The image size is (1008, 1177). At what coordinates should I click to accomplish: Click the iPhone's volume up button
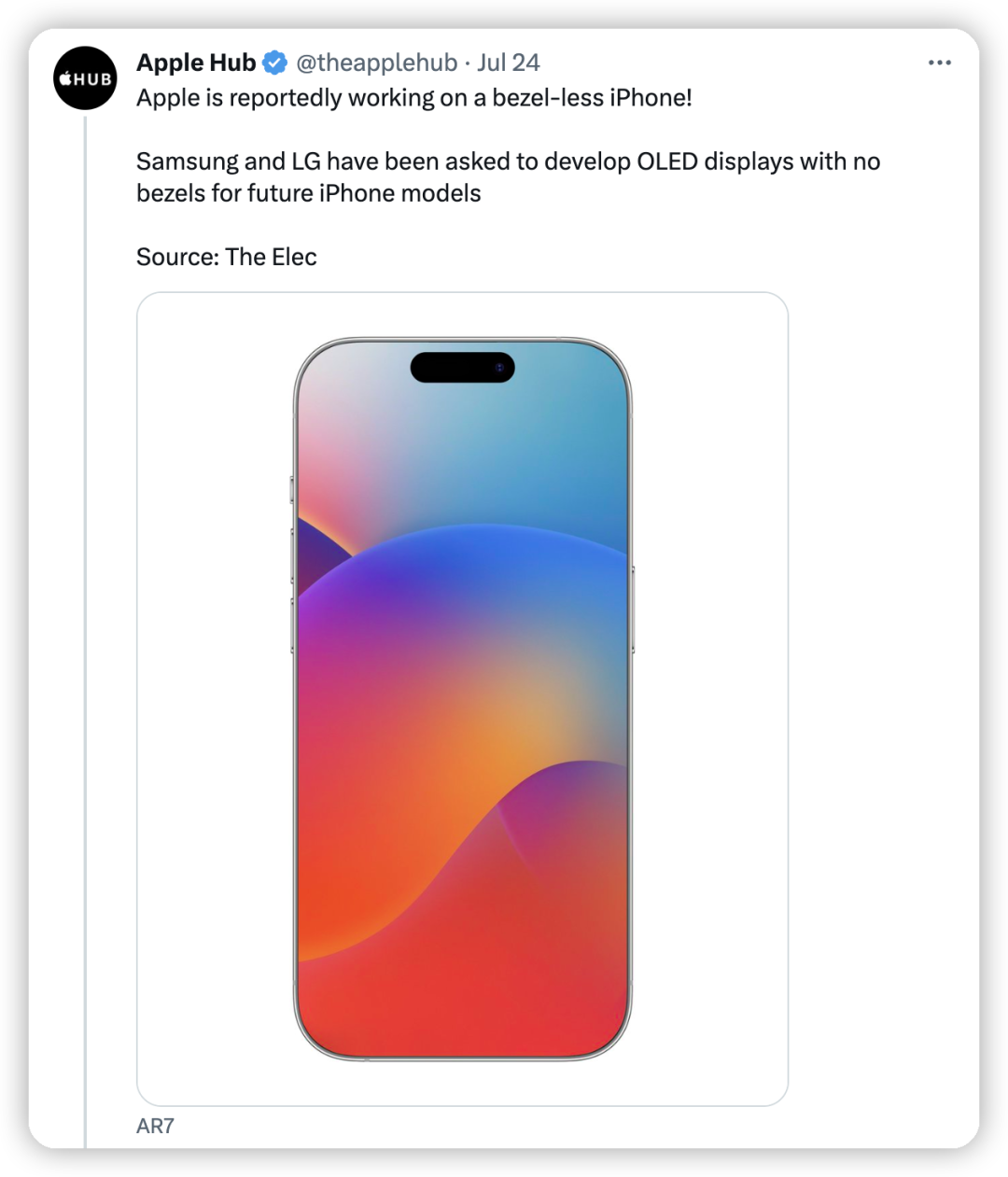tap(292, 558)
